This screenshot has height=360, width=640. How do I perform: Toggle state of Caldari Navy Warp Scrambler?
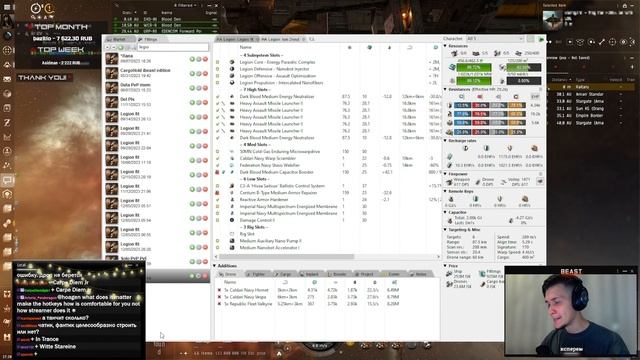point(218,158)
